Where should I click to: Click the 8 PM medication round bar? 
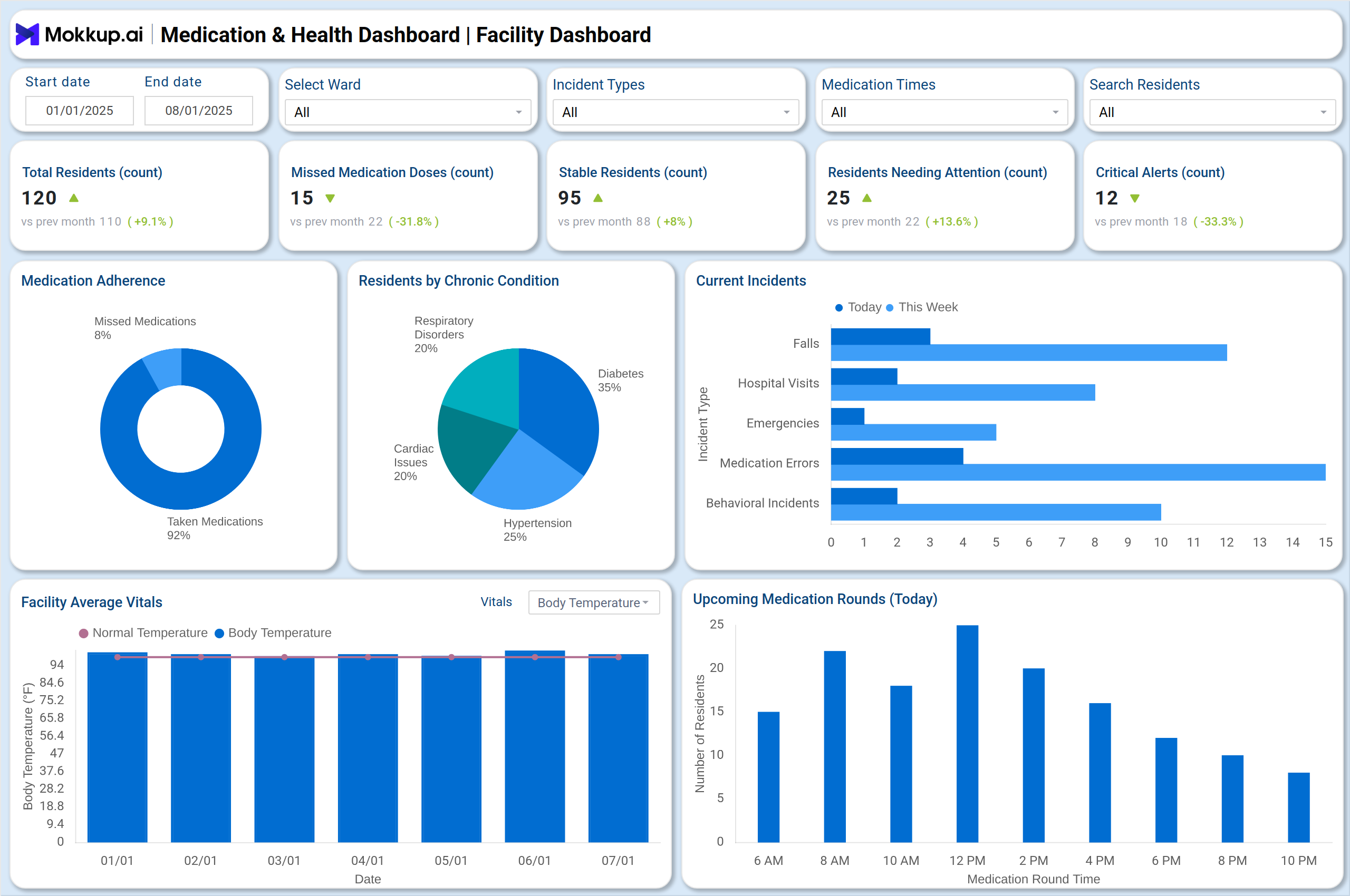pos(1233,799)
